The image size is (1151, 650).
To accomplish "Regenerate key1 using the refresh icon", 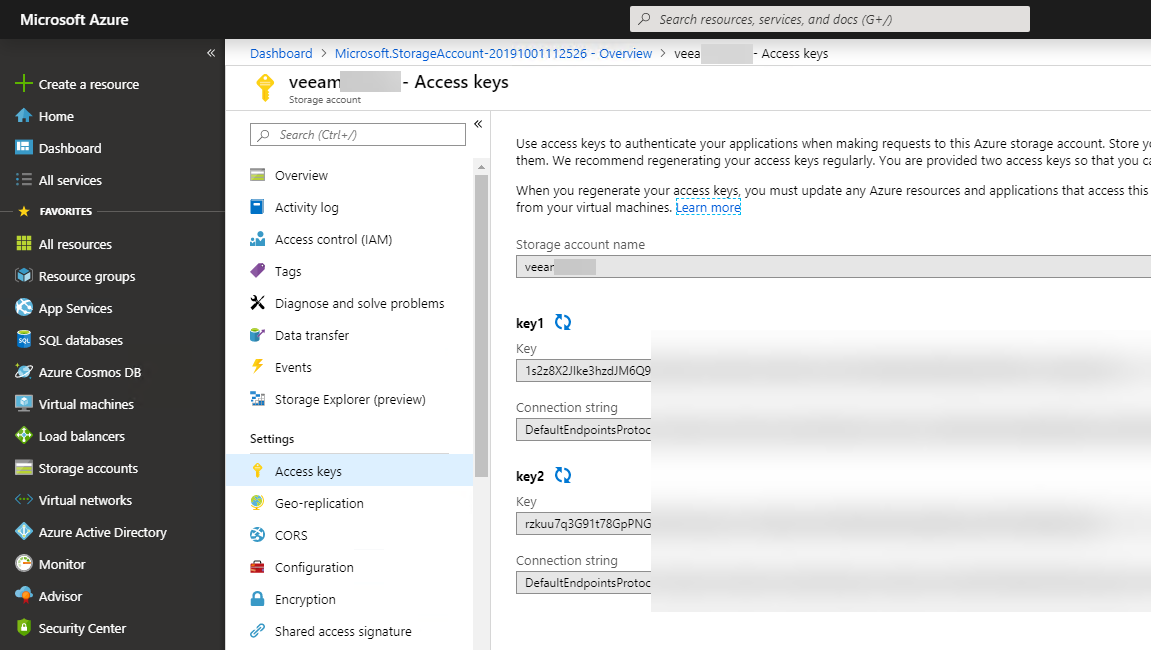I will pyautogui.click(x=563, y=322).
